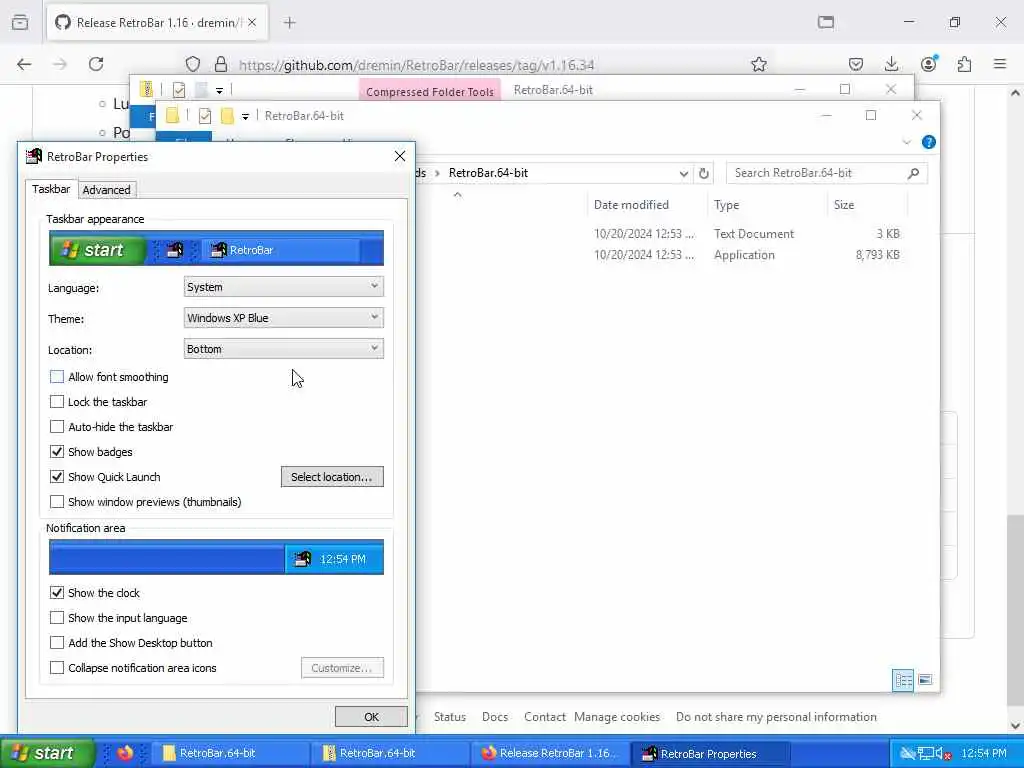Enable Show the input language
1024x768 pixels.
[57, 618]
